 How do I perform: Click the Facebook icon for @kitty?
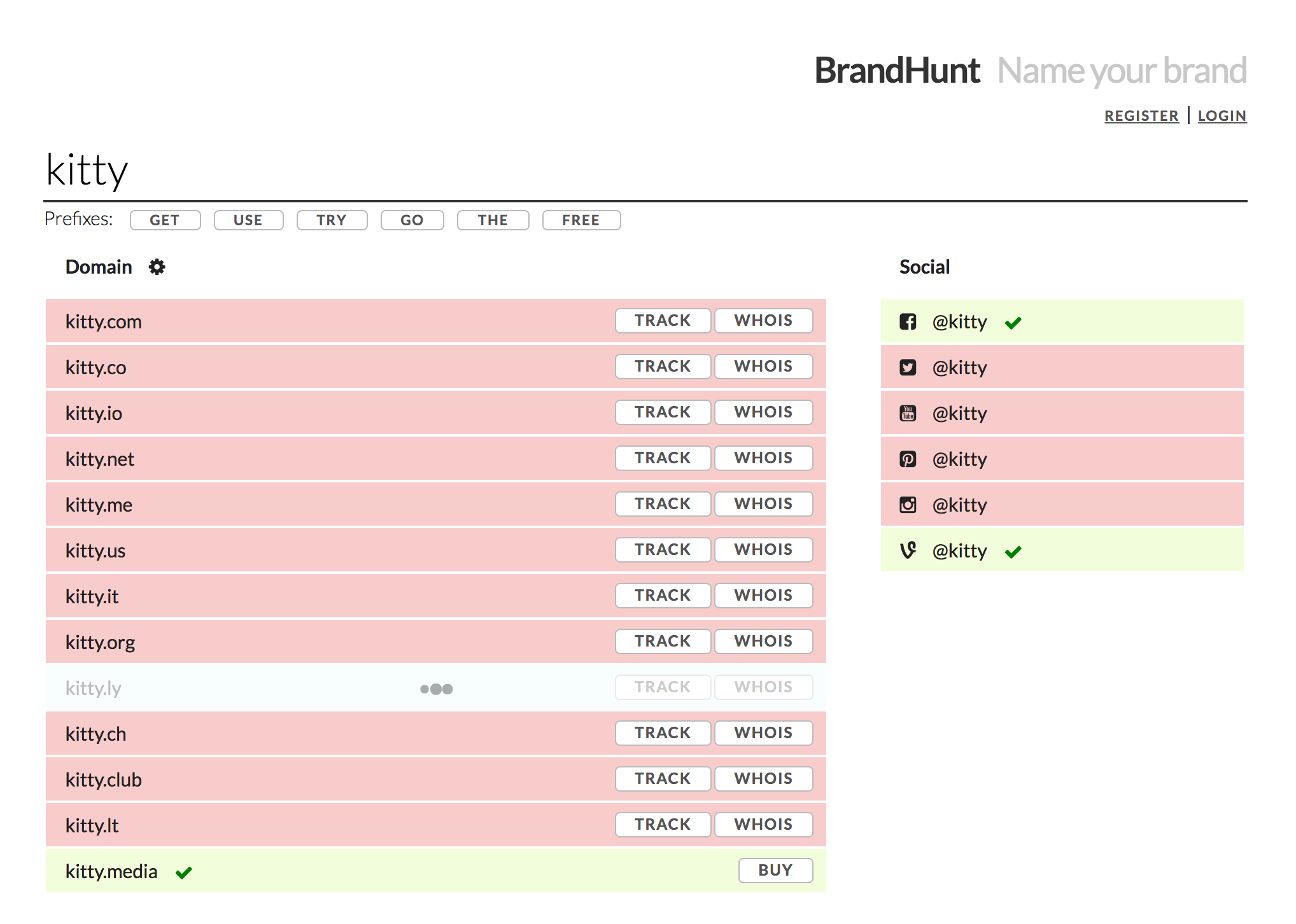(x=908, y=322)
